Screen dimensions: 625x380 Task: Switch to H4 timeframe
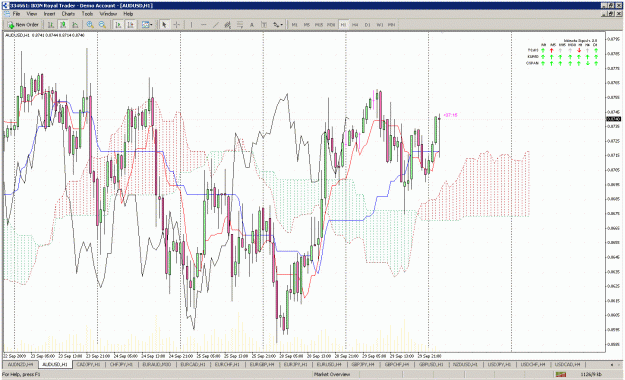355,25
